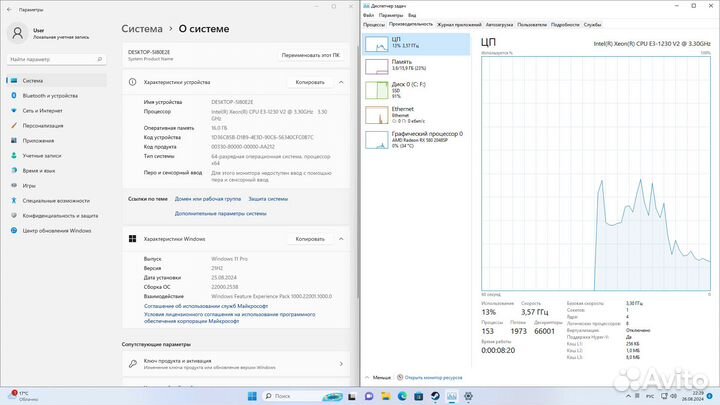Open the File Explorer taskbar icon

pyautogui.click(x=386, y=396)
